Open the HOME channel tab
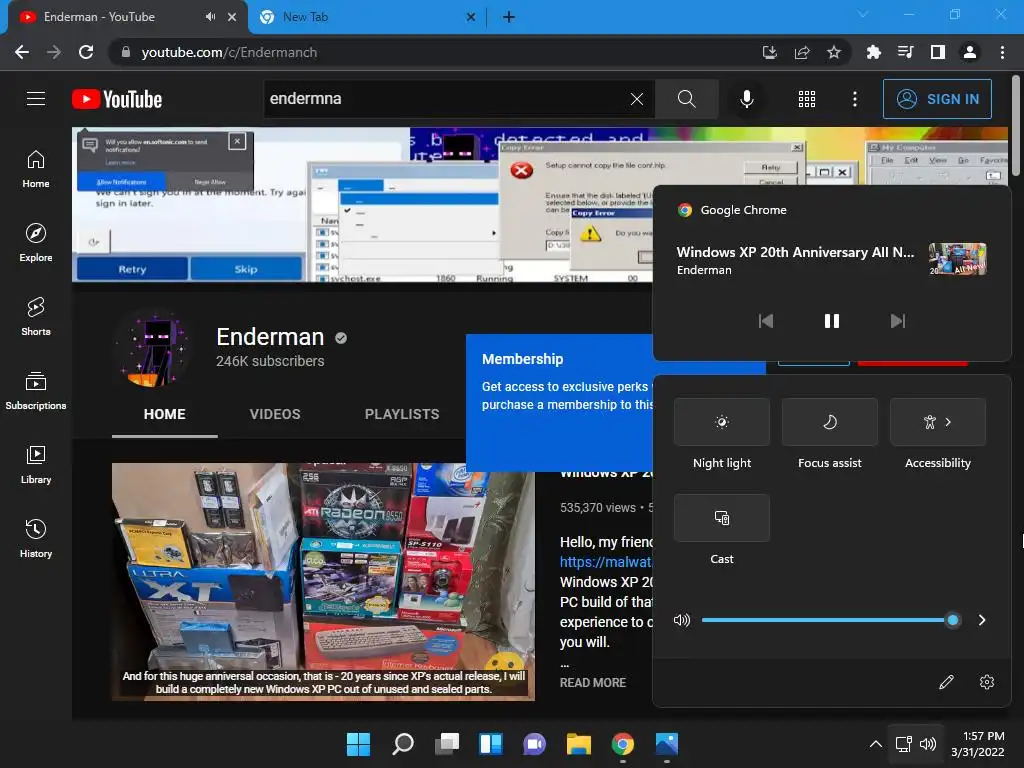 tap(165, 414)
